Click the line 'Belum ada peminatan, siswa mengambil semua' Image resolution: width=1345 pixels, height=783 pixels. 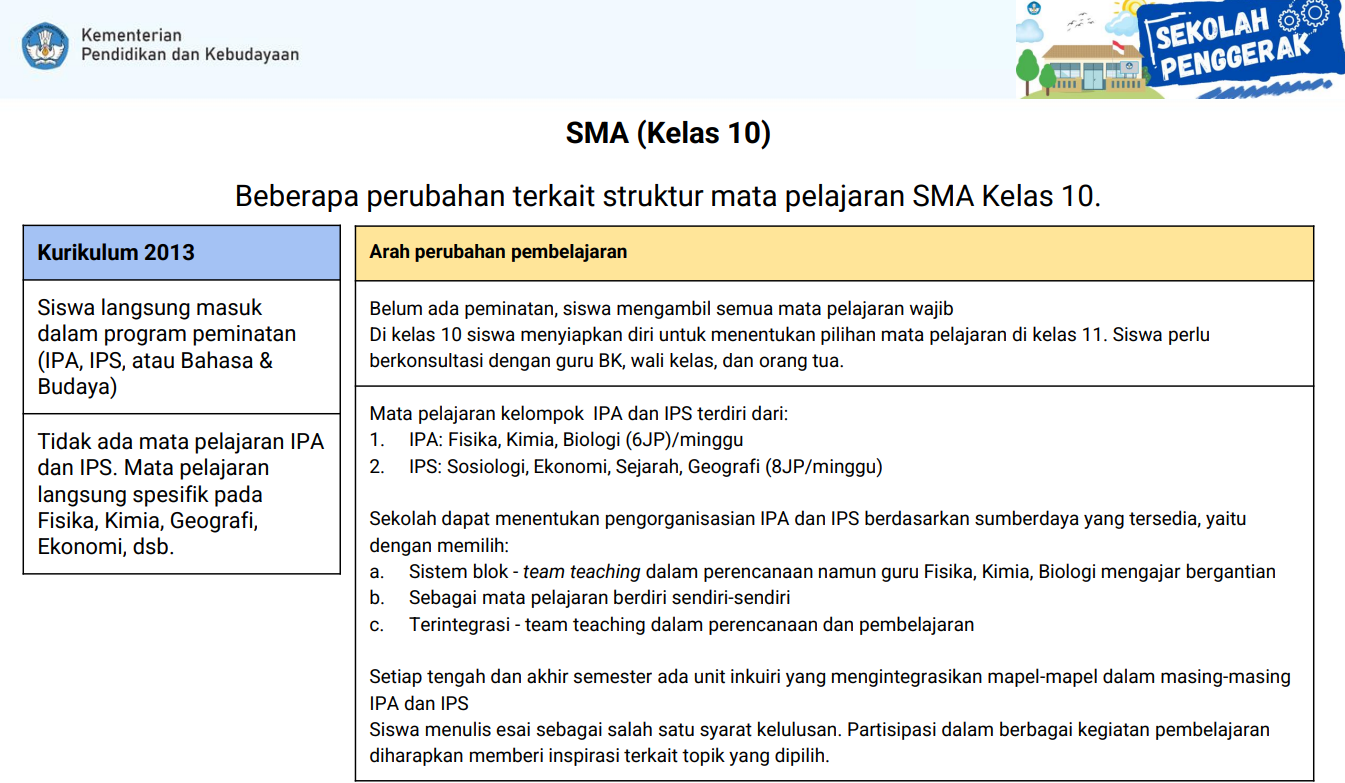tap(661, 308)
